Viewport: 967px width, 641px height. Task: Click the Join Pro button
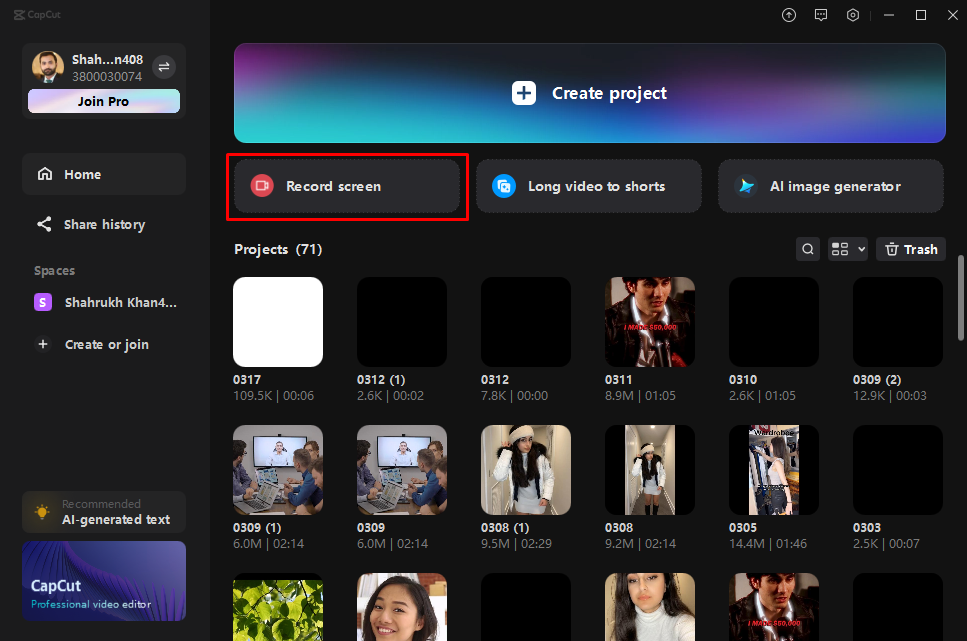pos(104,101)
